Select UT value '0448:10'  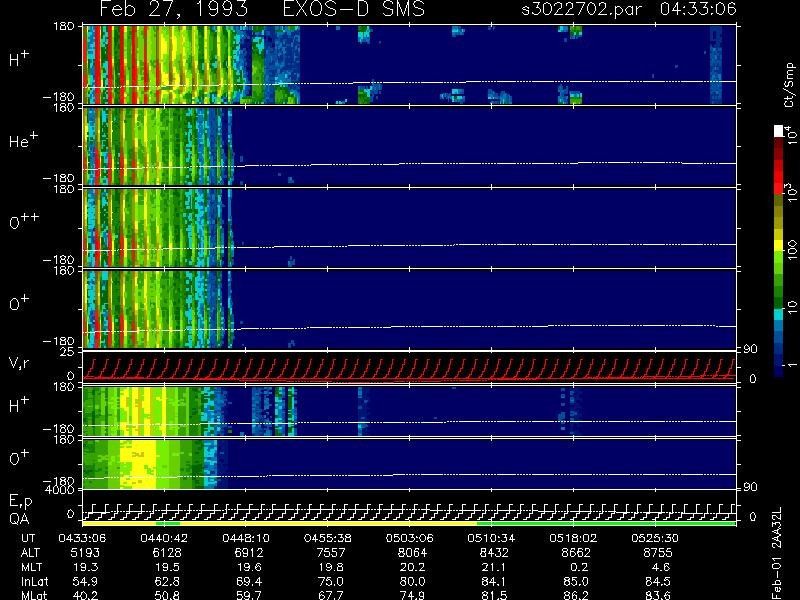[x=245, y=538]
